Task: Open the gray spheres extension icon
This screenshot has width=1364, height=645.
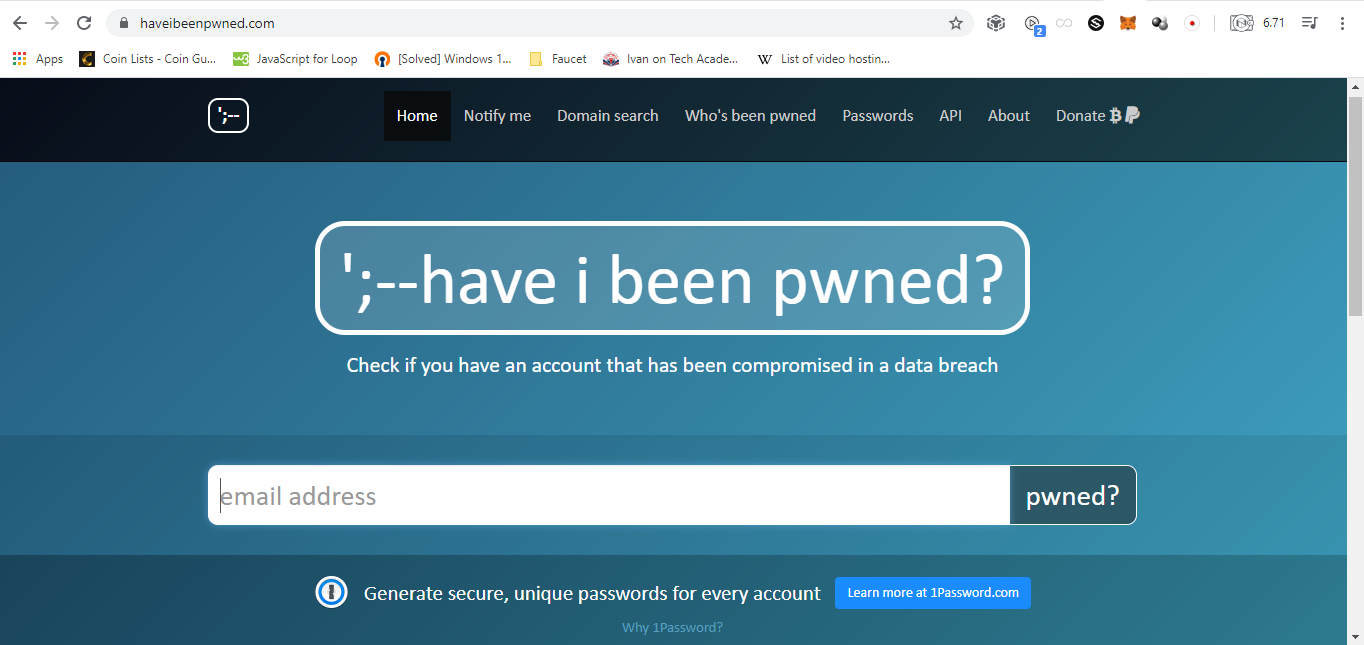Action: [x=1160, y=23]
